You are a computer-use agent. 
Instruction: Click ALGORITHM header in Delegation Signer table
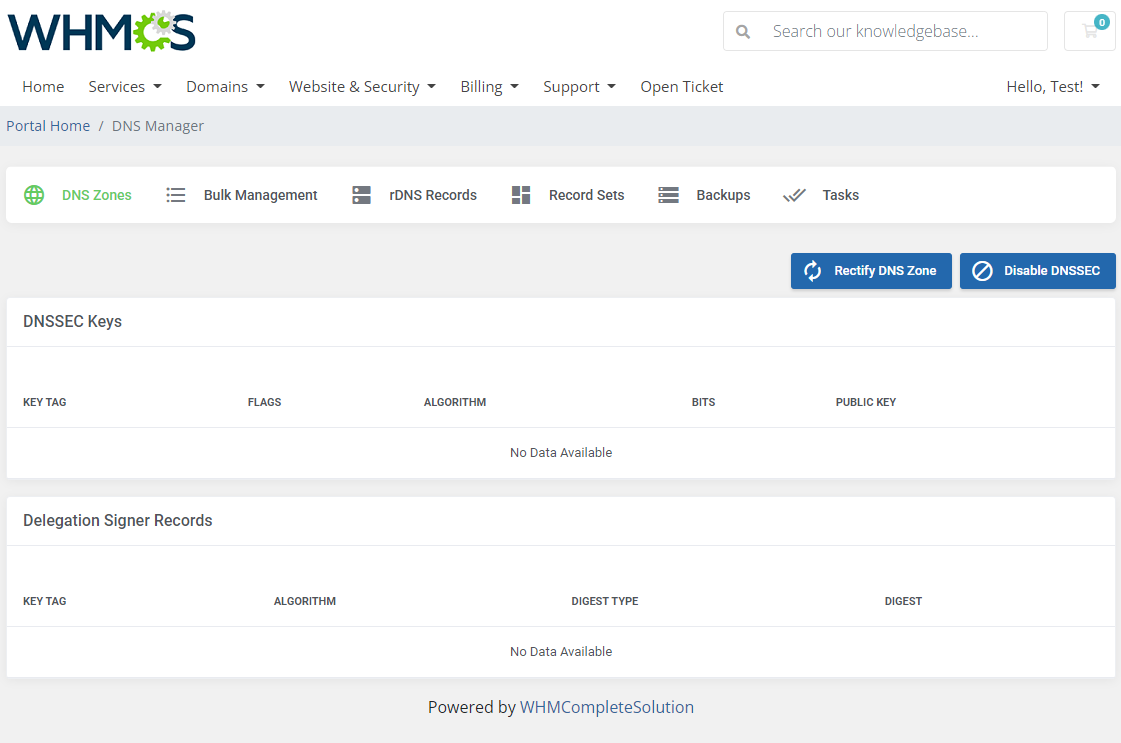tap(305, 601)
